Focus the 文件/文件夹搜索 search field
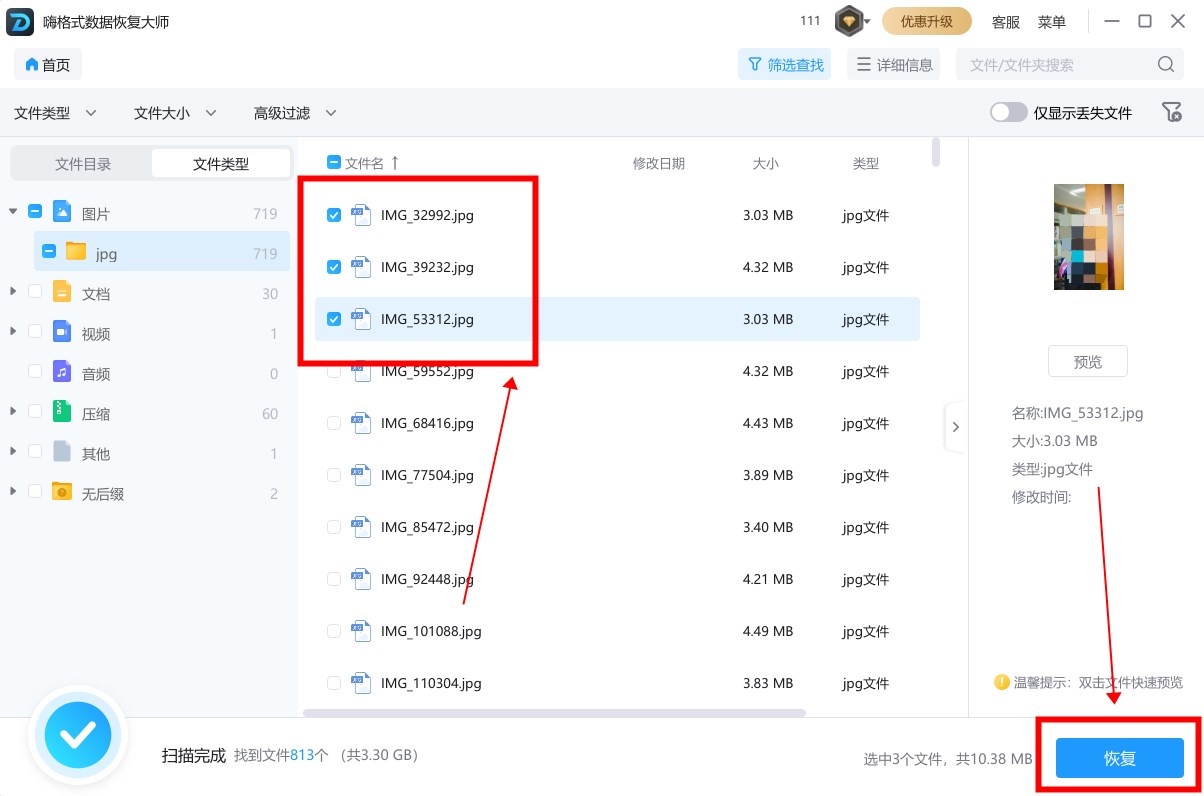Image resolution: width=1204 pixels, height=796 pixels. (1070, 65)
